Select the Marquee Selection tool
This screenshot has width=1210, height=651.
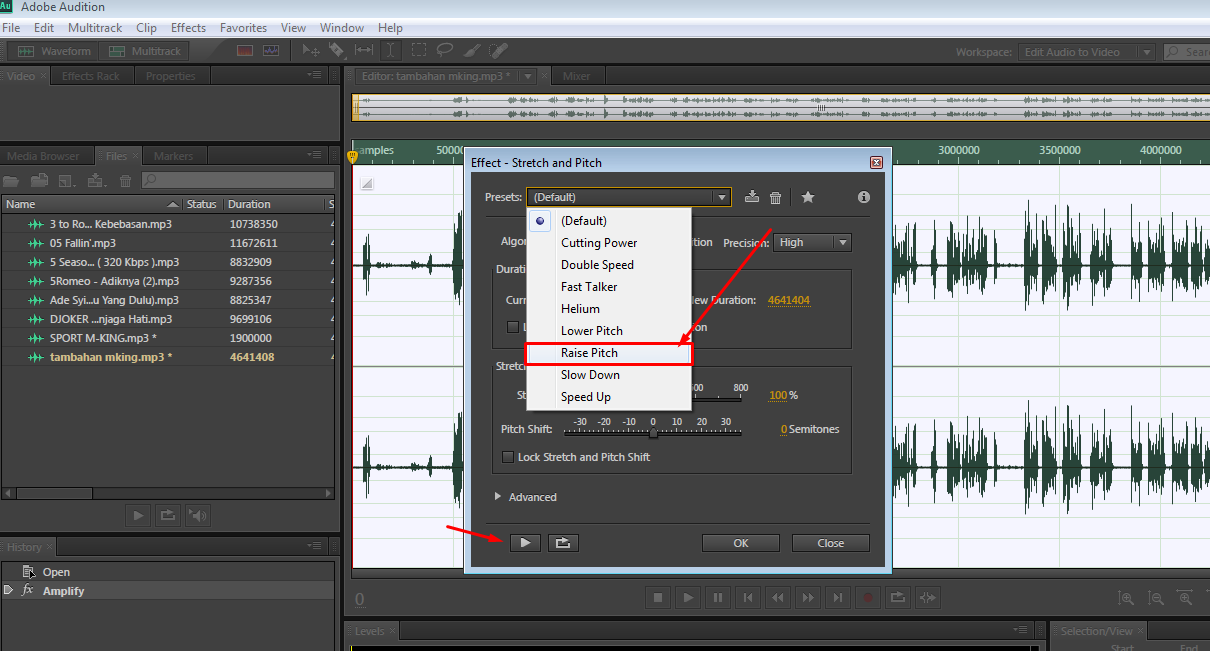click(418, 50)
